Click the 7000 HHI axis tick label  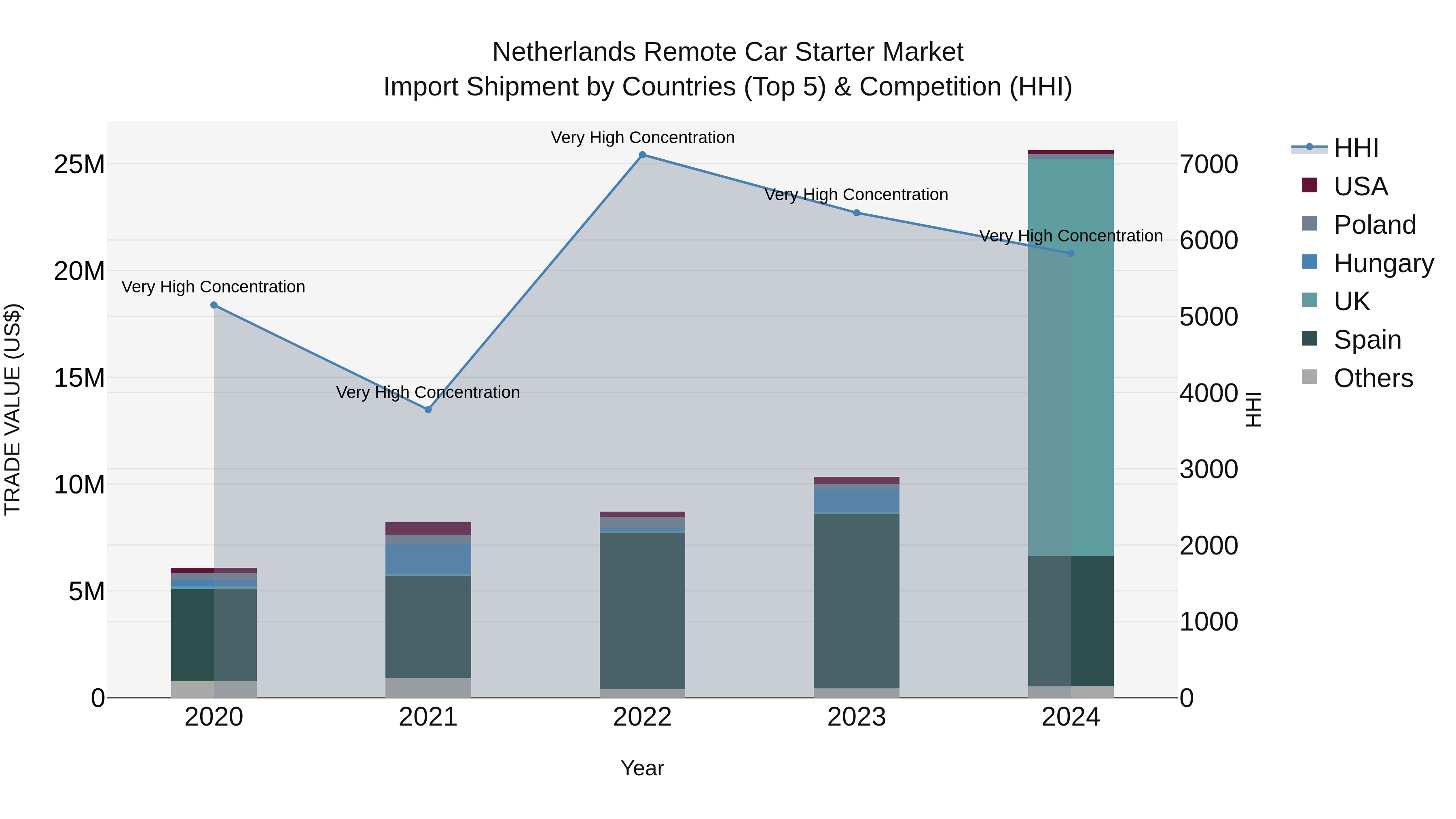point(1209,165)
